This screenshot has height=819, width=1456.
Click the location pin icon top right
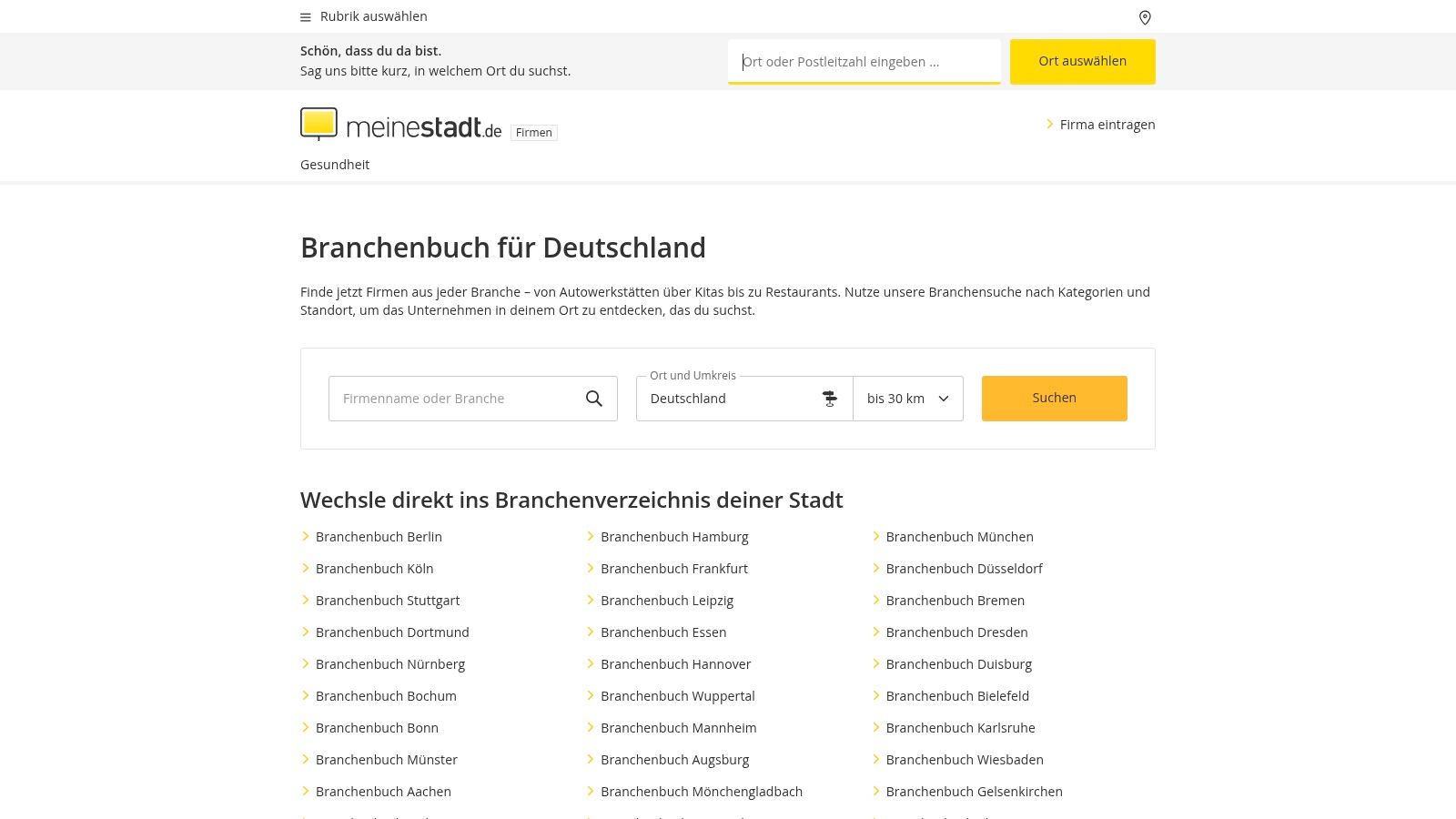pyautogui.click(x=1144, y=17)
